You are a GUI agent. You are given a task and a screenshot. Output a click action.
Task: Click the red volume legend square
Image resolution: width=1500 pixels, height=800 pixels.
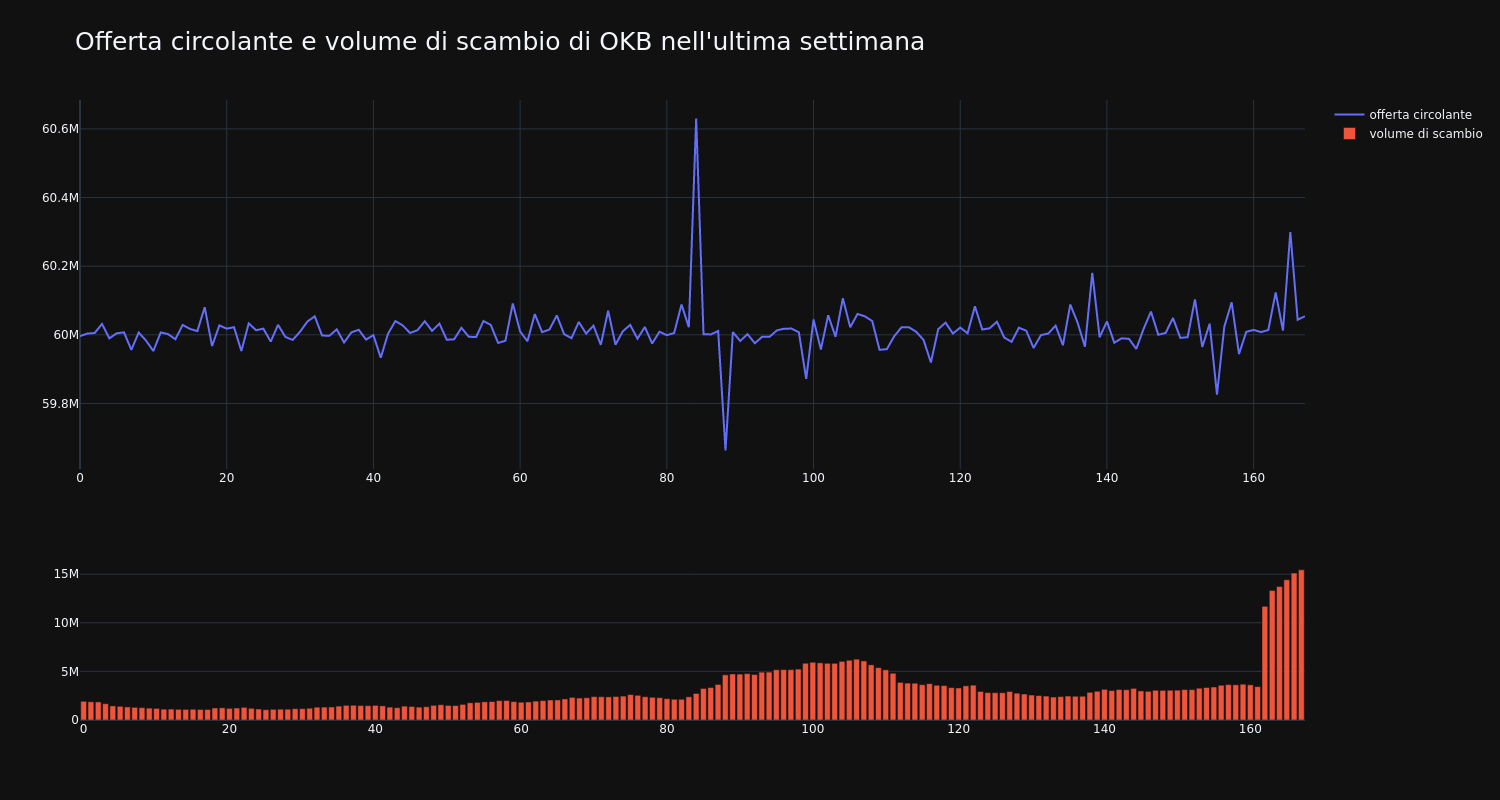coord(1349,134)
